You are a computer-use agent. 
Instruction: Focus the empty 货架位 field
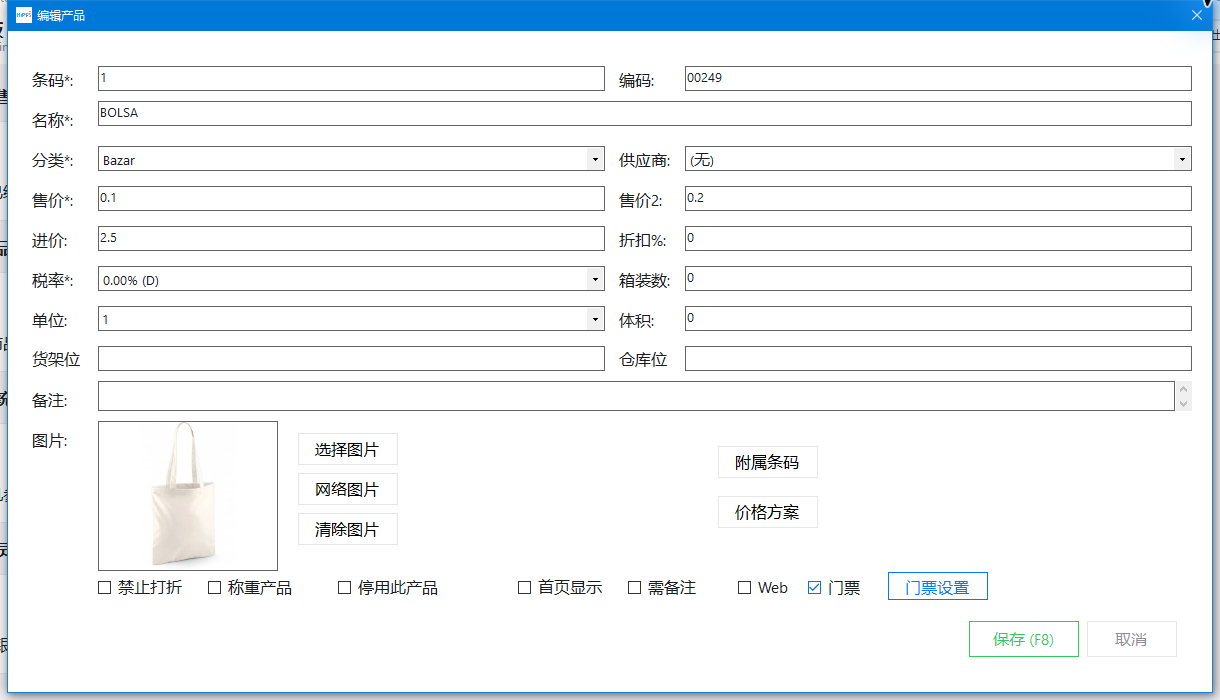[x=351, y=359]
